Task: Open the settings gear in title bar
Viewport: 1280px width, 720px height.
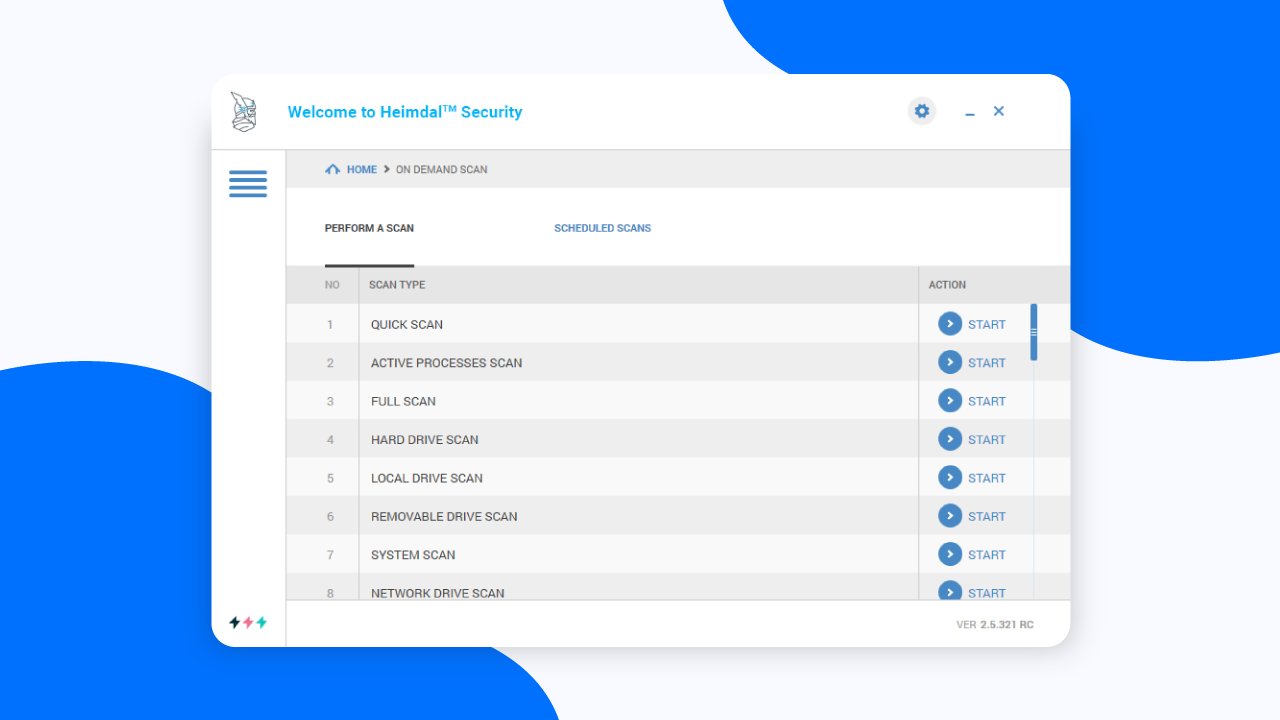Action: click(922, 111)
